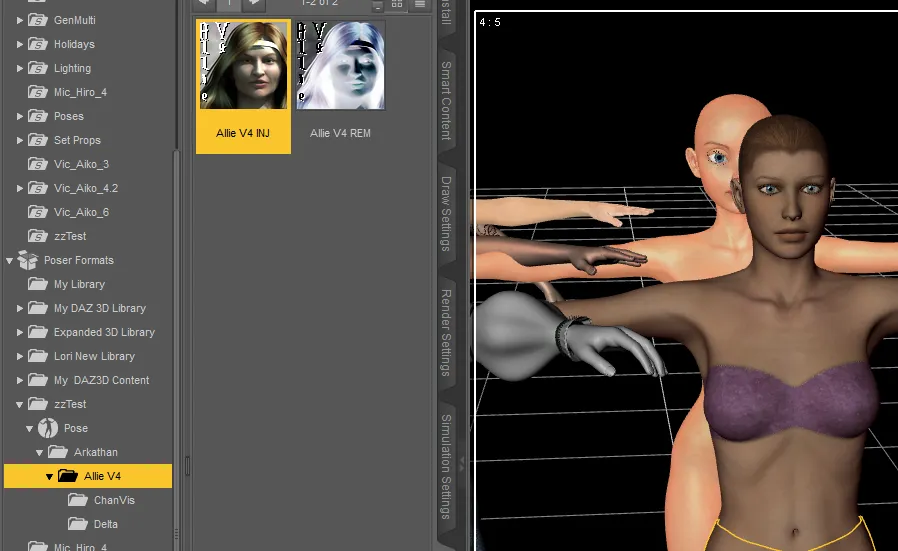
Task: Collapse the Poser Formats section
Action: [9, 260]
